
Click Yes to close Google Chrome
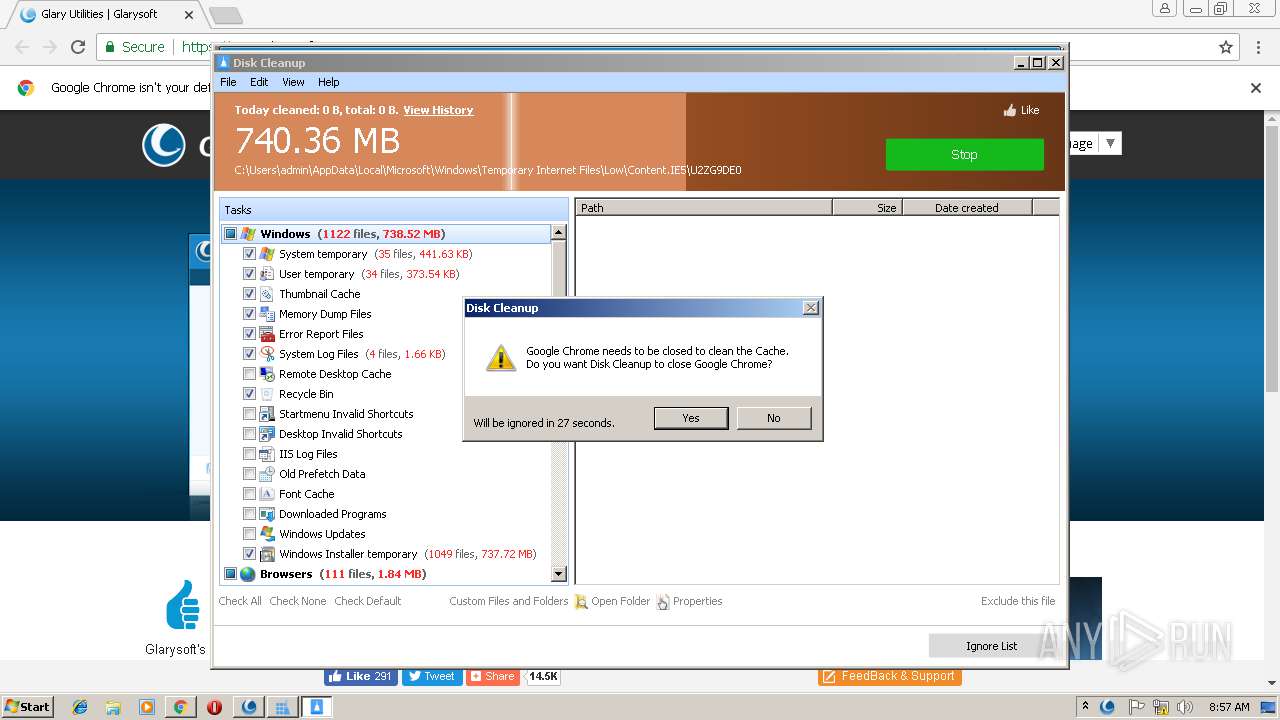(x=691, y=418)
